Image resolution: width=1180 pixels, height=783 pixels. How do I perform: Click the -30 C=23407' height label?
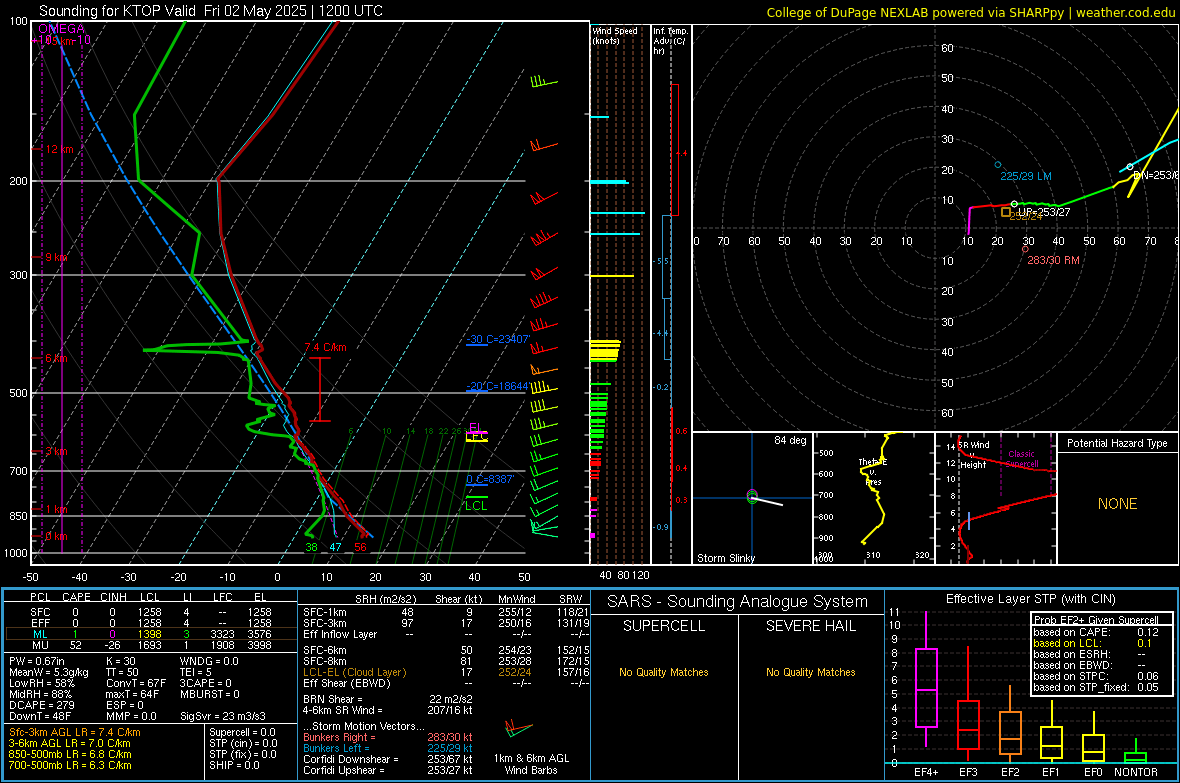pos(498,340)
